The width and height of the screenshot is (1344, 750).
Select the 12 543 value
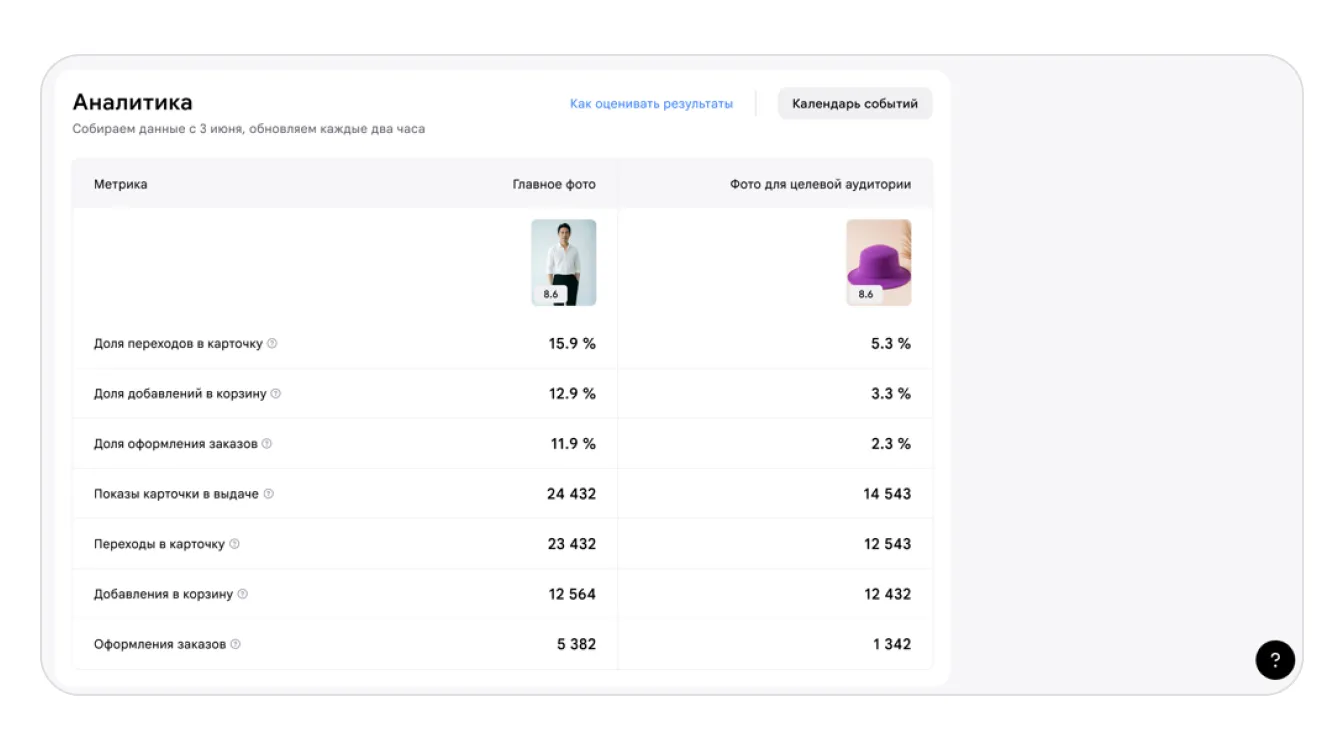point(888,544)
